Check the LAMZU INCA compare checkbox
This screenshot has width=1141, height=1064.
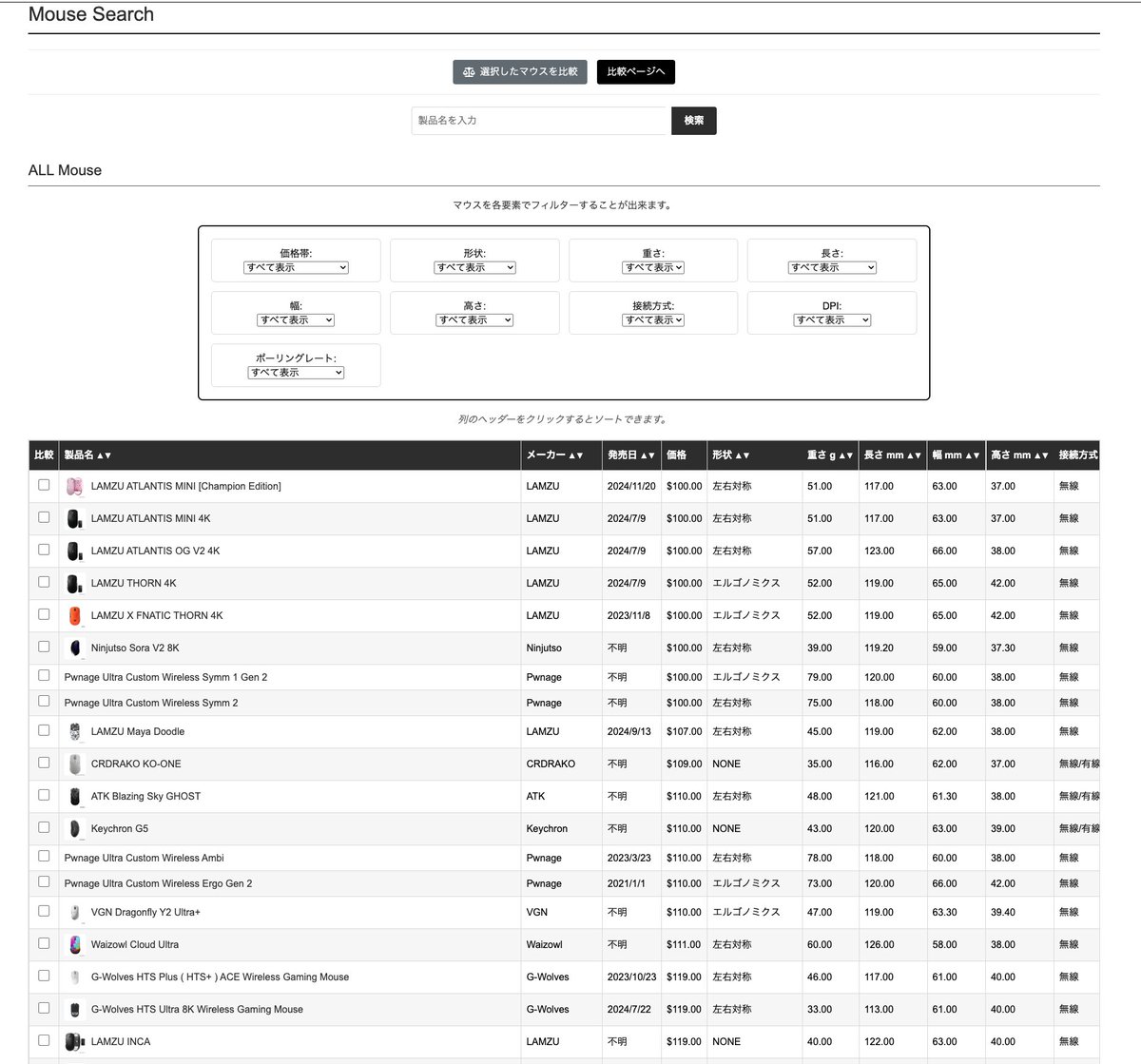click(44, 1040)
